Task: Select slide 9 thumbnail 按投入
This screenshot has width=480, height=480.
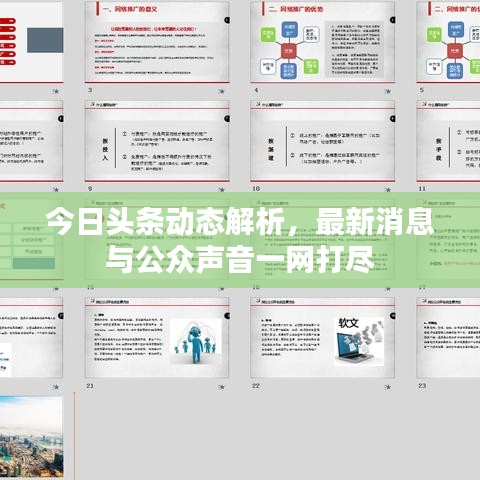Action: [157, 141]
